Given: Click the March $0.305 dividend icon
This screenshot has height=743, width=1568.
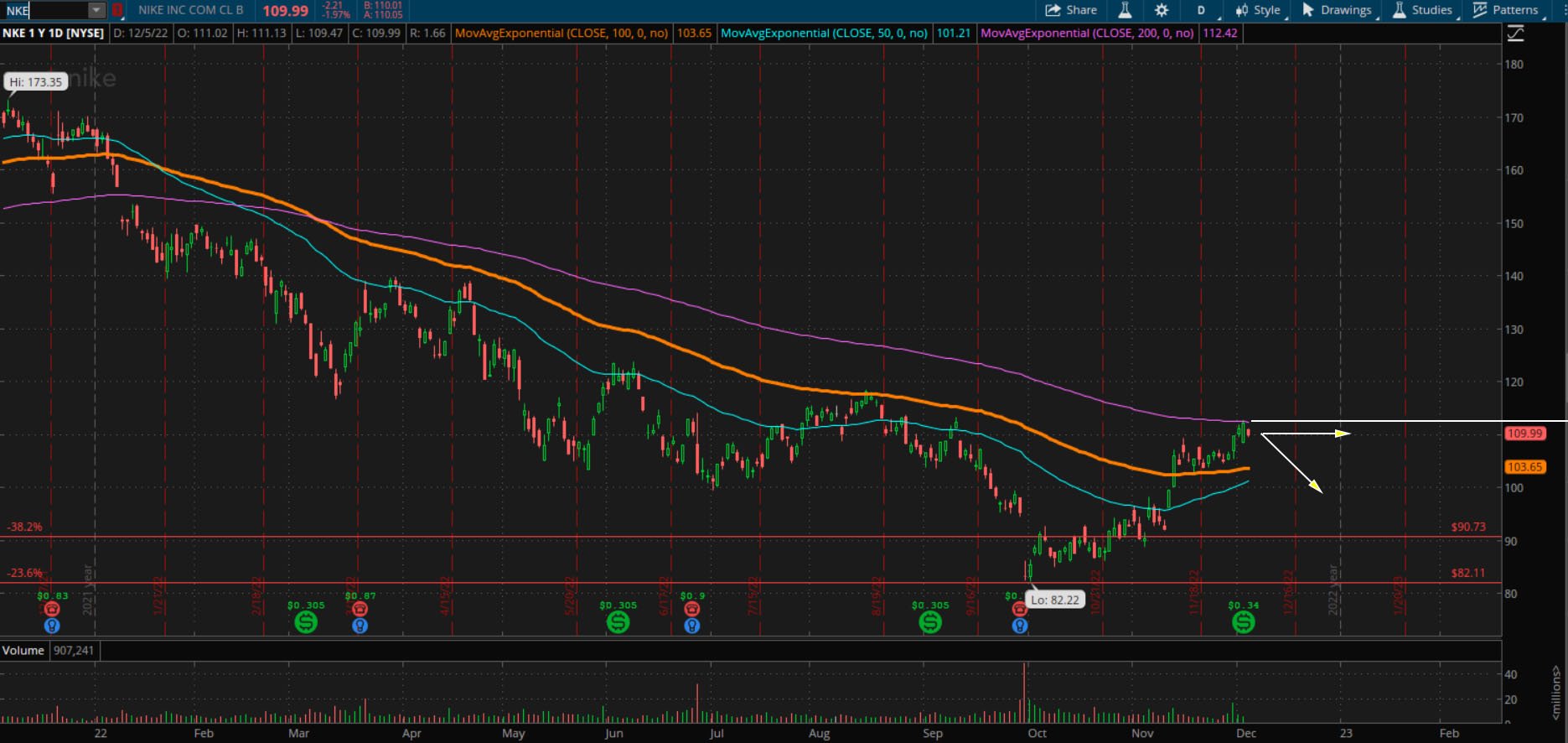Looking at the screenshot, I should [x=306, y=622].
